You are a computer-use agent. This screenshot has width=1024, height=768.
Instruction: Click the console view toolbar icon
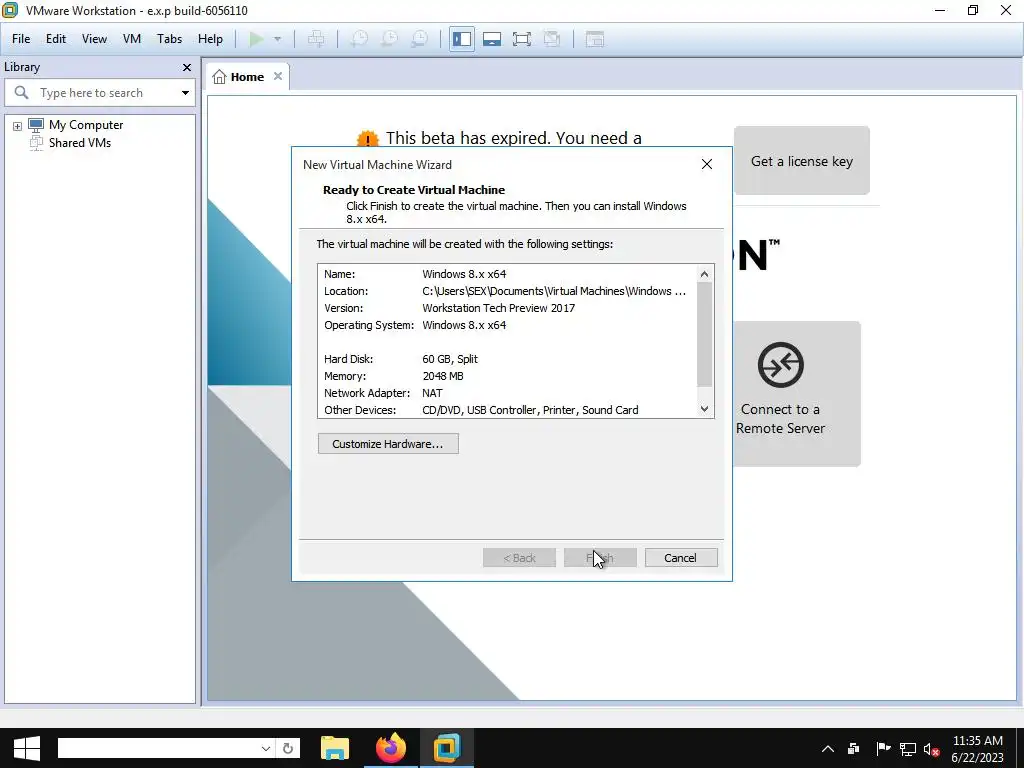[x=594, y=39]
